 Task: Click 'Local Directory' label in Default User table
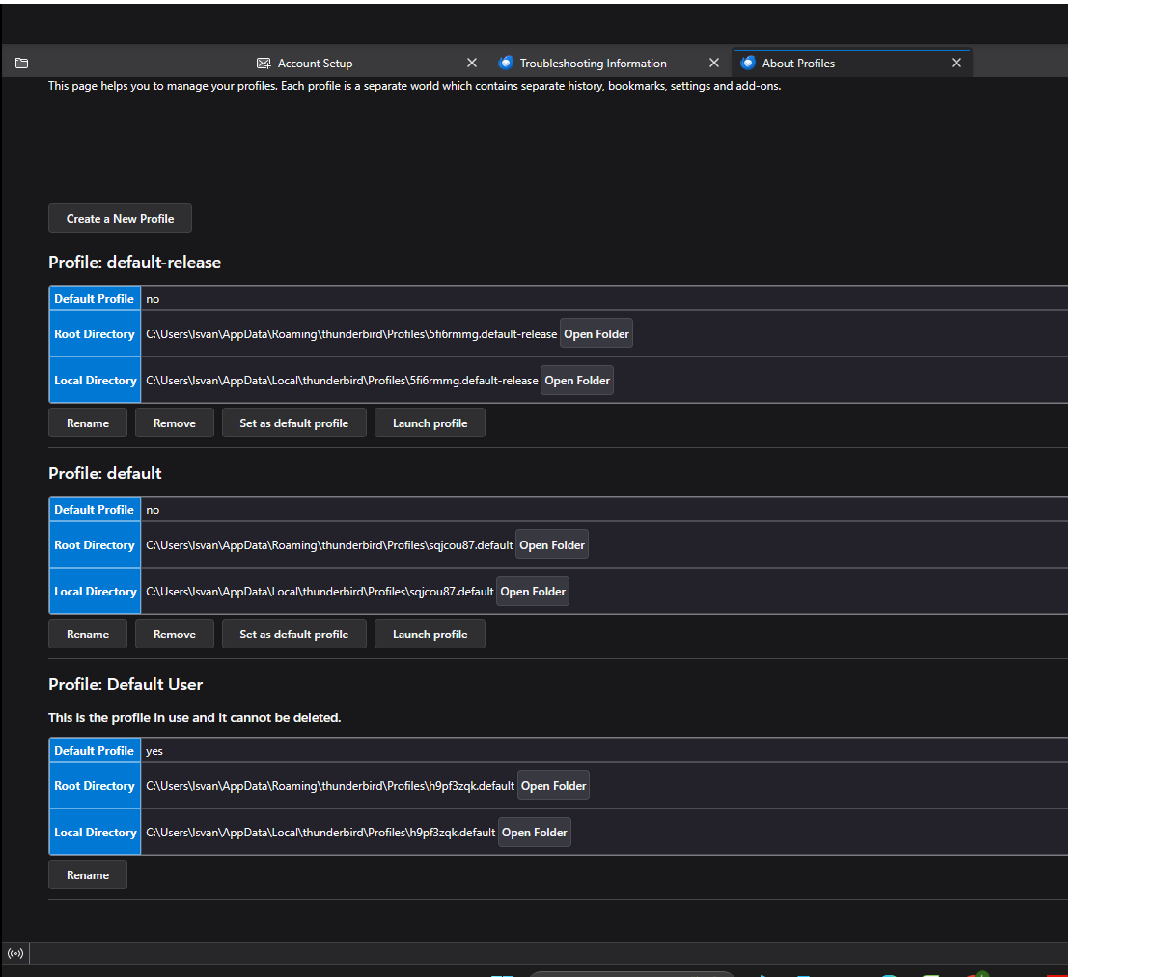96,832
